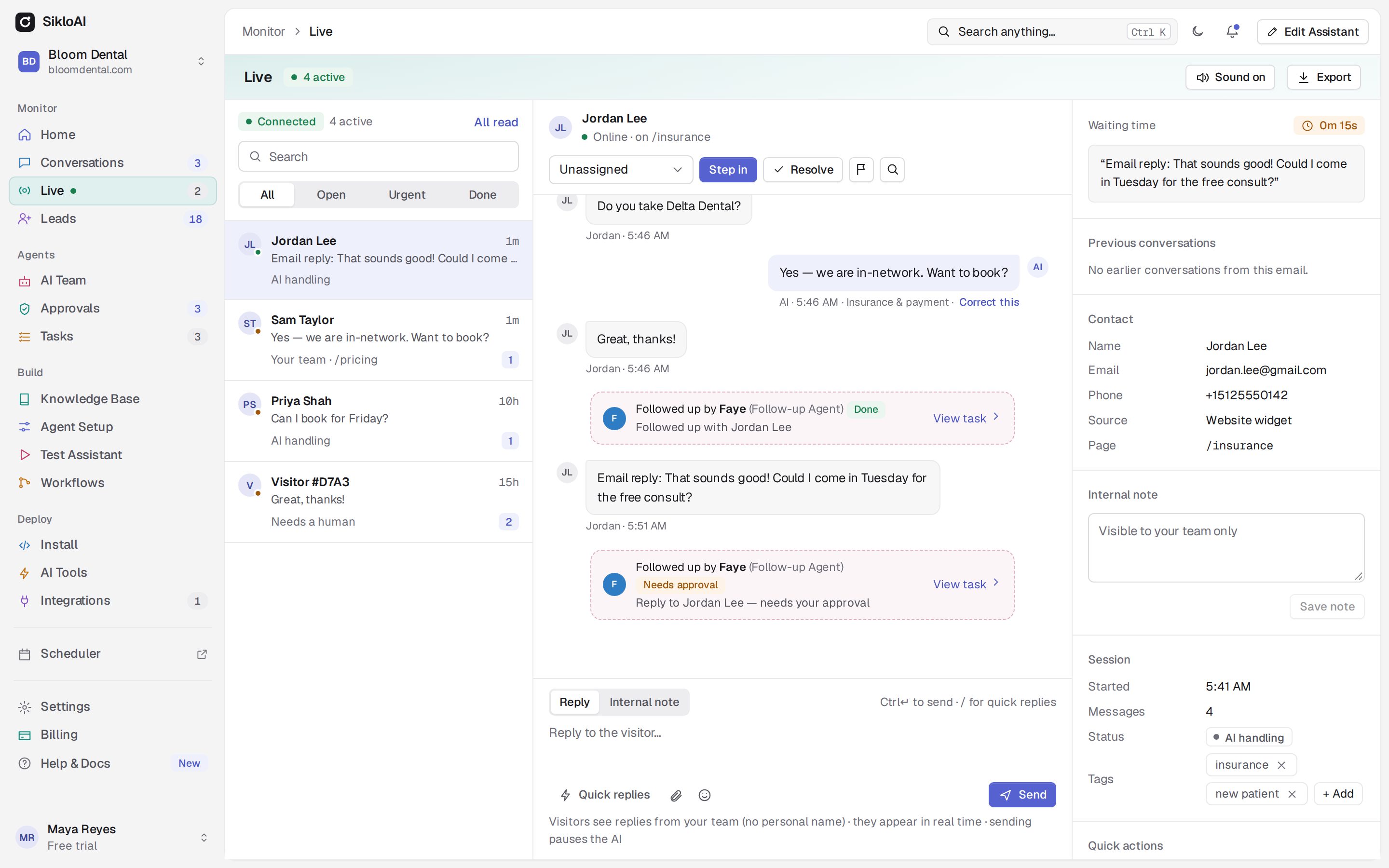The image size is (1389, 868).
Task: Toggle the Sound on button
Action: pyautogui.click(x=1230, y=77)
